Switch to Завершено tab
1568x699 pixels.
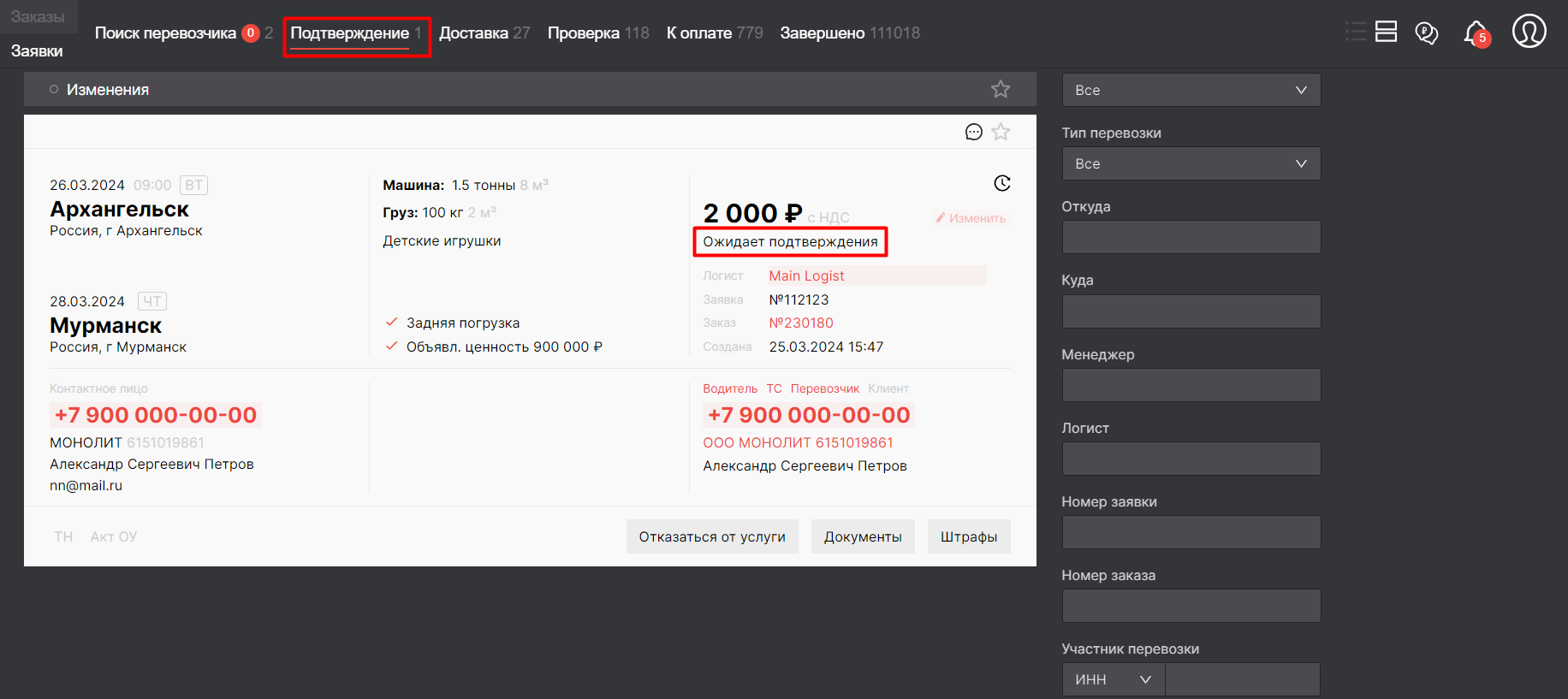823,33
